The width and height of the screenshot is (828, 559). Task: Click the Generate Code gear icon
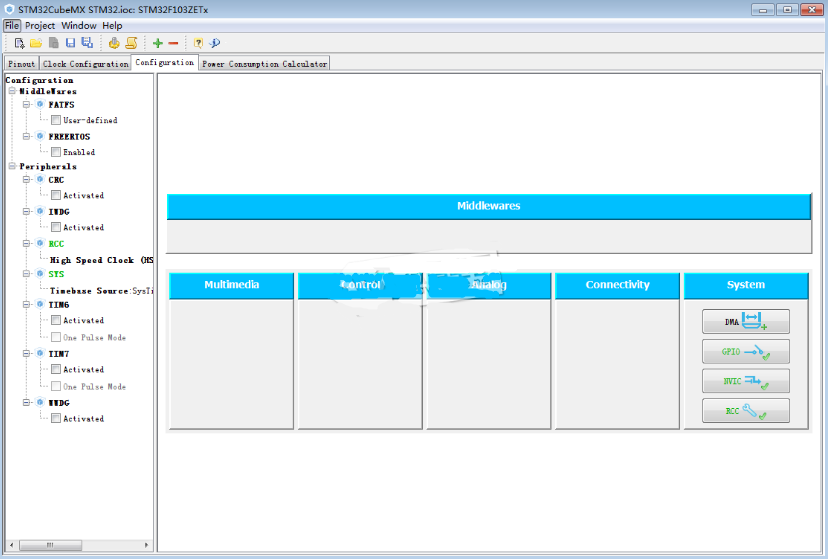pos(114,43)
